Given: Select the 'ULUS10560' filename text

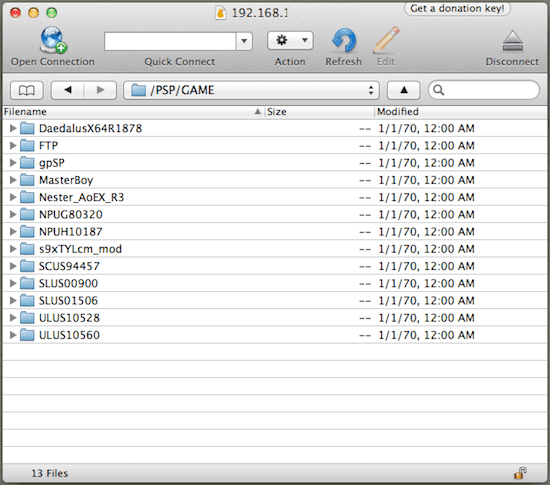Looking at the screenshot, I should pos(69,335).
